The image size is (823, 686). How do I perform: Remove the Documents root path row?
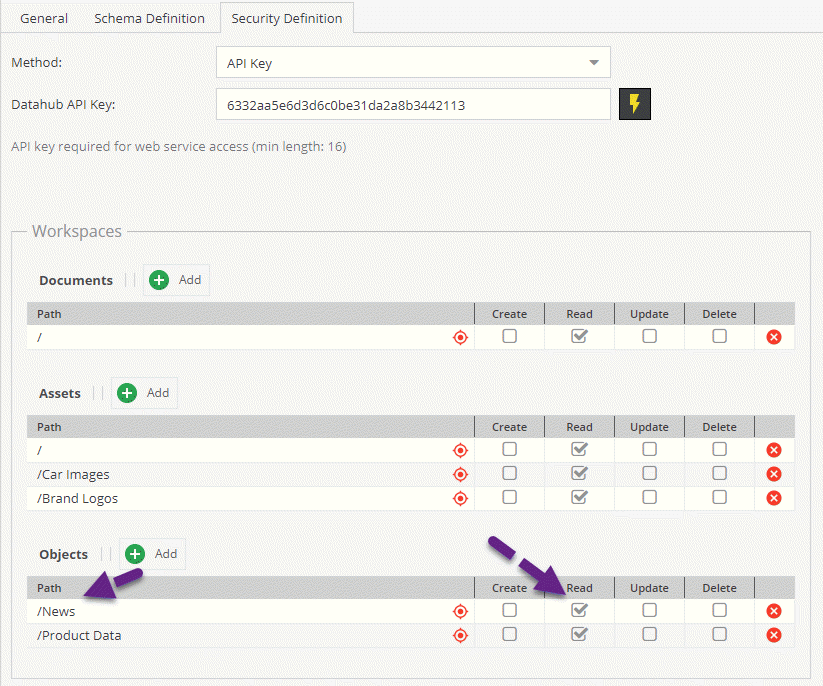(x=773, y=337)
